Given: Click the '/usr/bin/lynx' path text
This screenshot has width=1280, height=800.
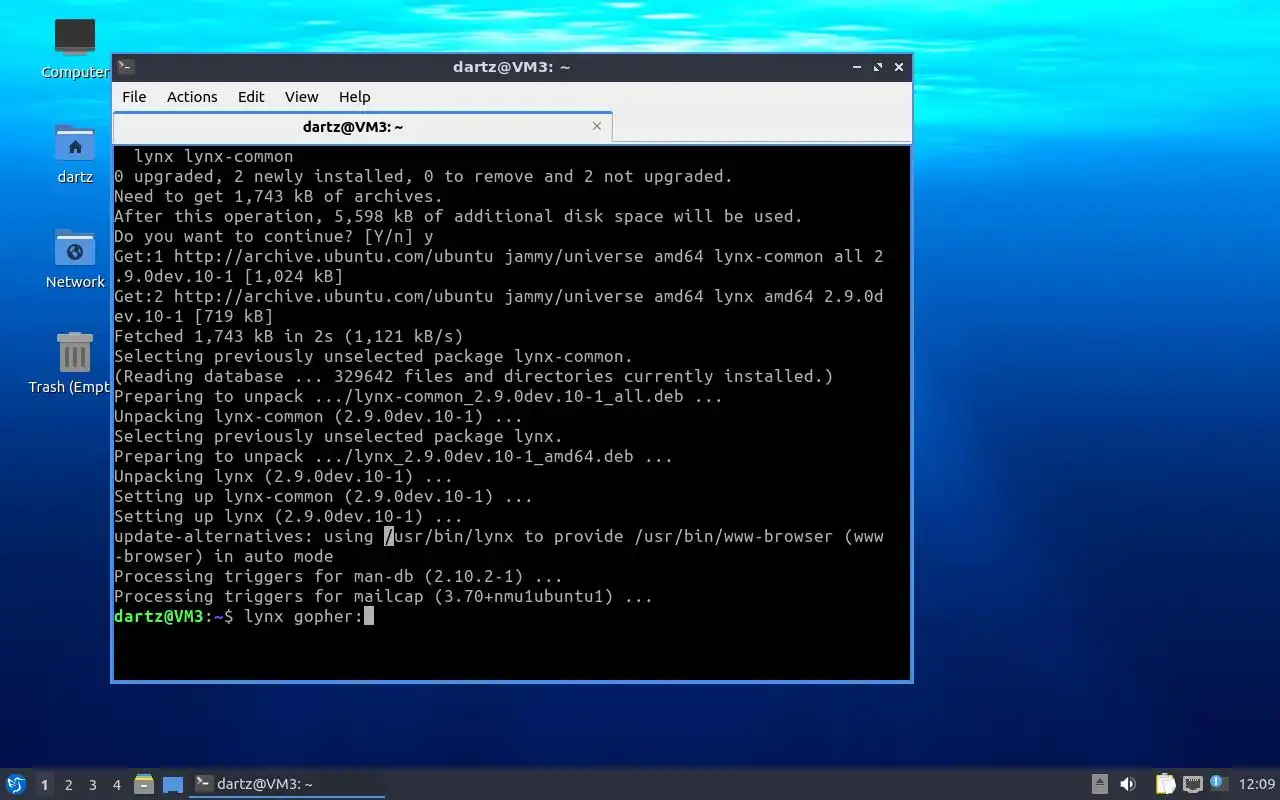Looking at the screenshot, I should click(449, 536).
